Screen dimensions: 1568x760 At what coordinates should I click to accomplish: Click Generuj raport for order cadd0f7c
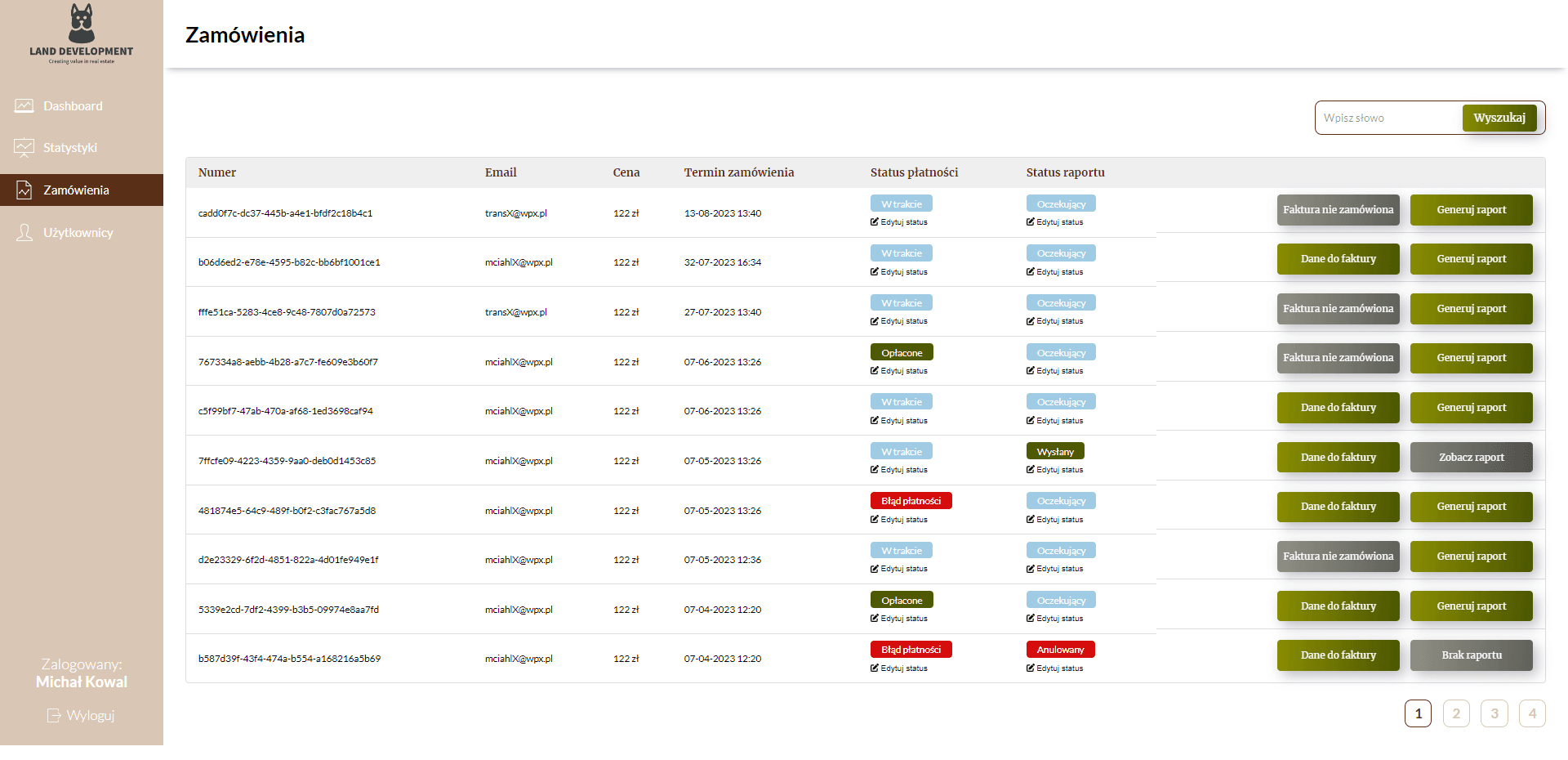(1472, 210)
